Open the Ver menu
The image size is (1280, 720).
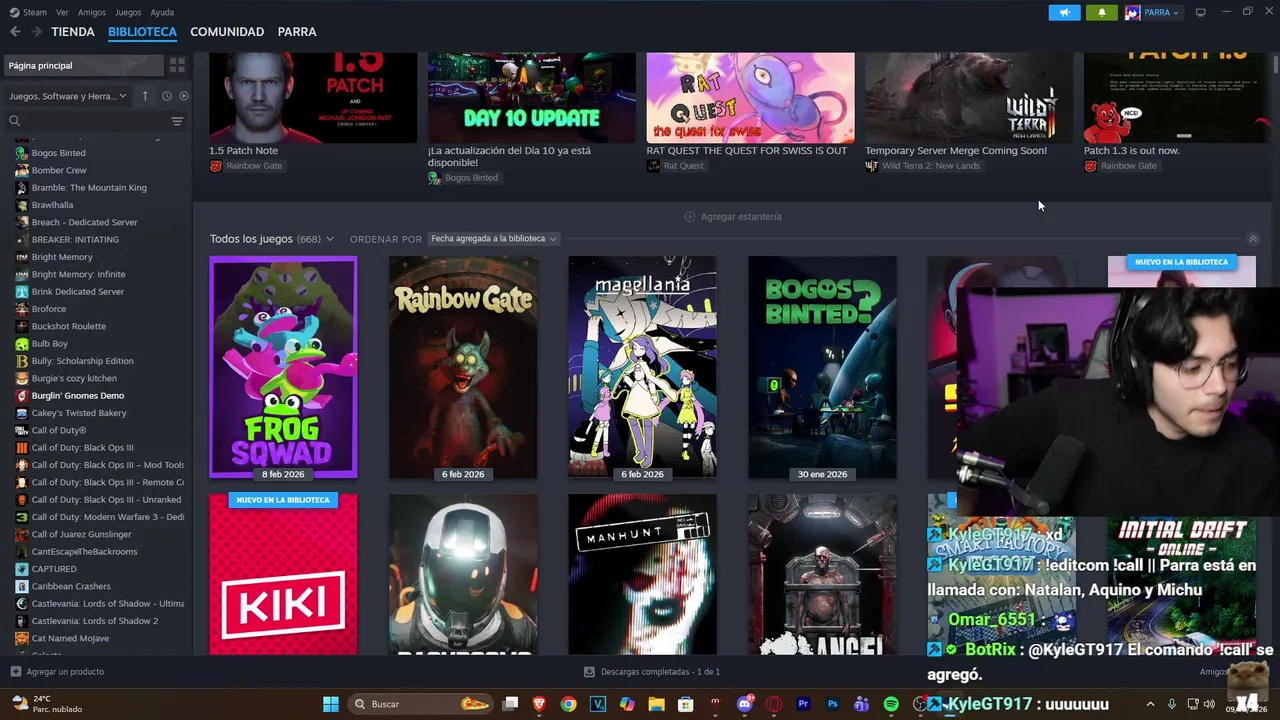click(62, 12)
